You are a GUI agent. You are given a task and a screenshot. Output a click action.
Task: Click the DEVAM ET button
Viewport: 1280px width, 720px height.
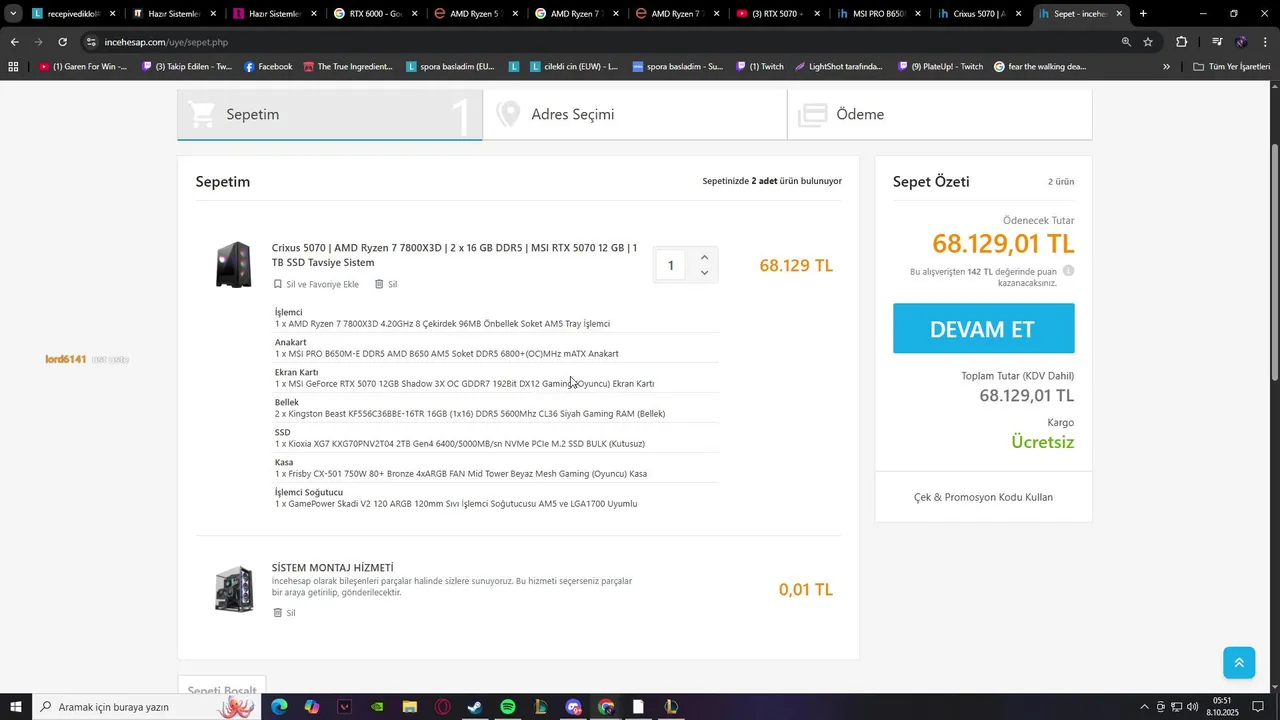[x=984, y=329]
